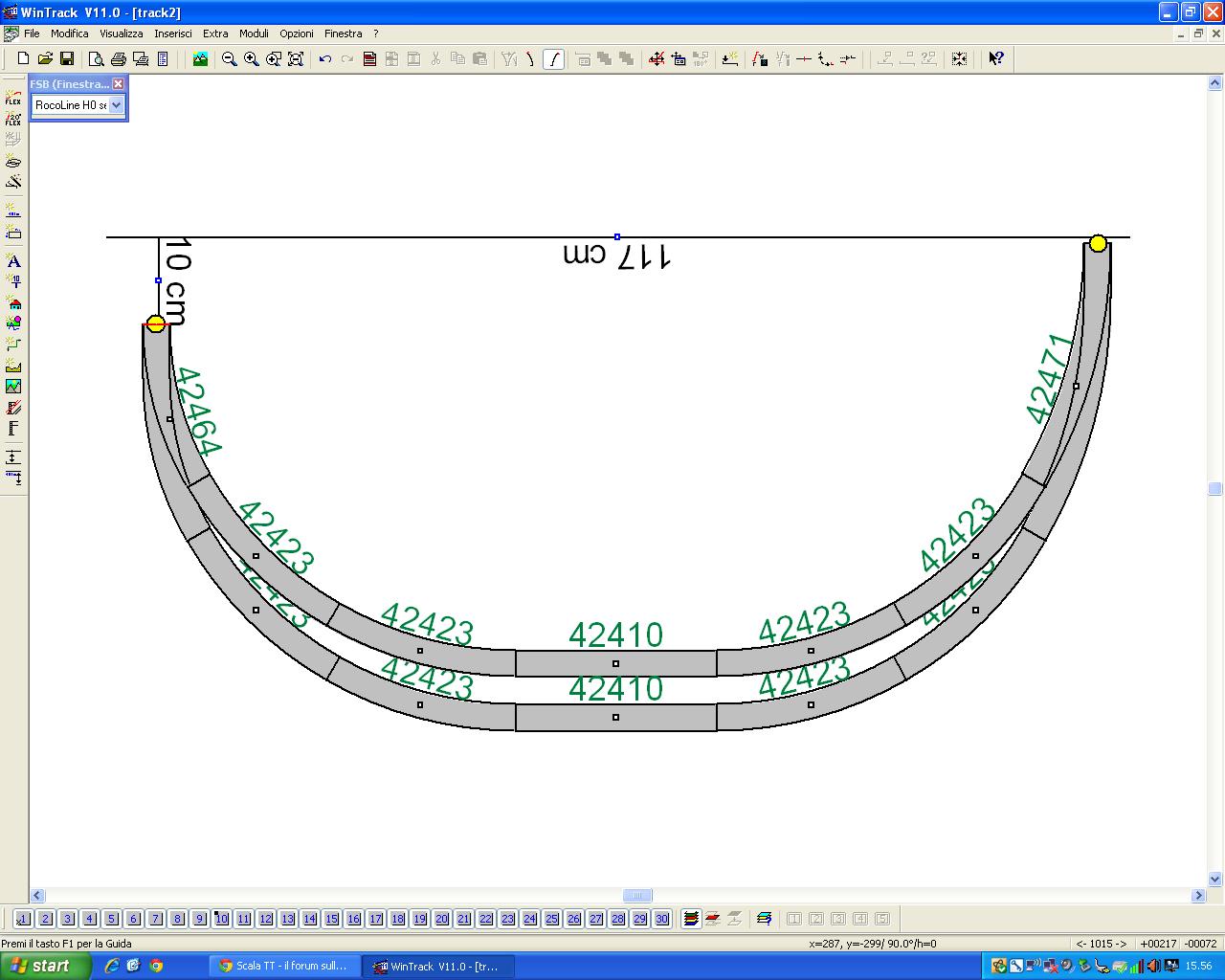
Task: Toggle layer 10 button
Action: tap(221, 919)
